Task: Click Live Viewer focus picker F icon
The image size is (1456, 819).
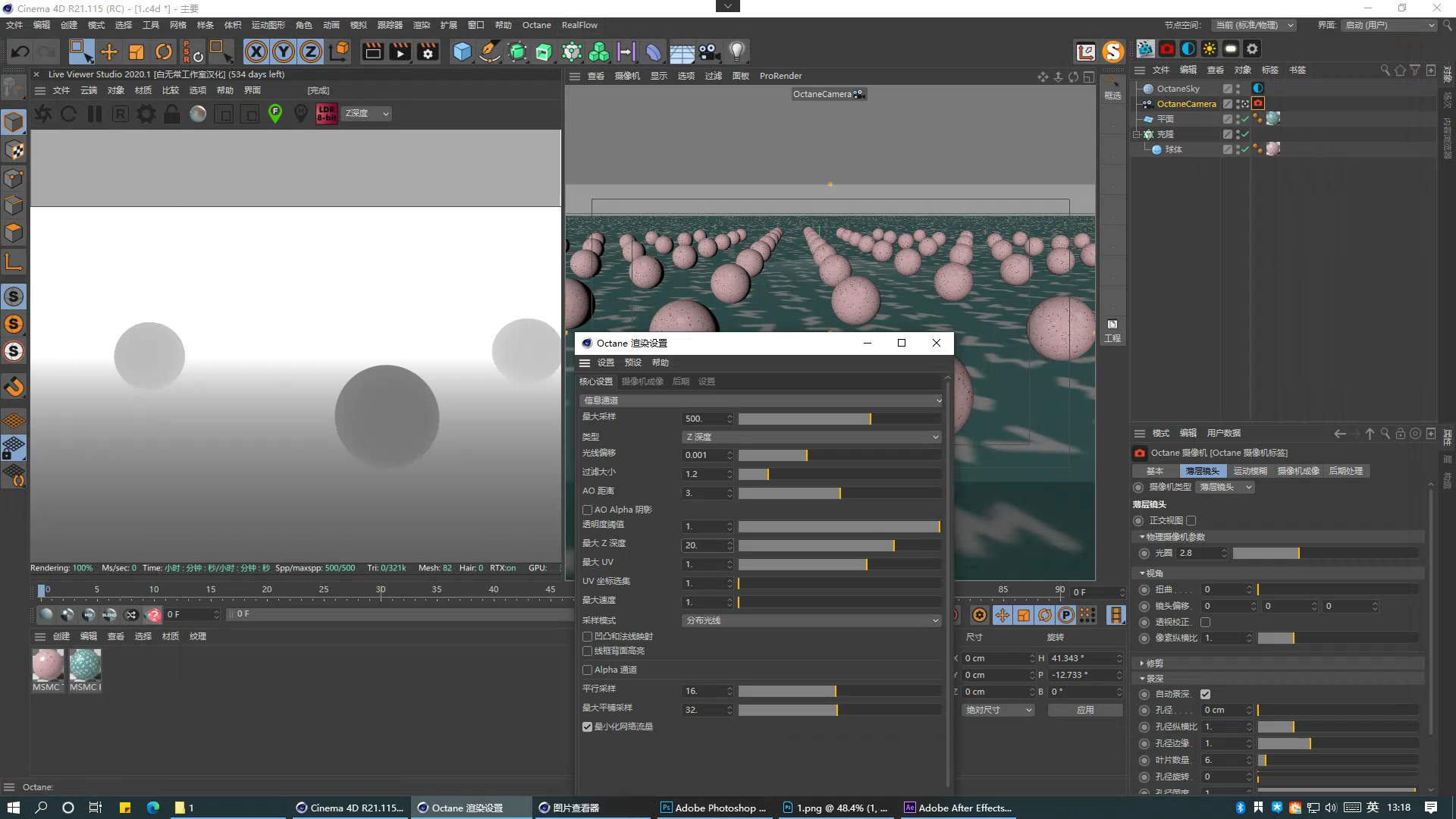Action: pyautogui.click(x=275, y=114)
